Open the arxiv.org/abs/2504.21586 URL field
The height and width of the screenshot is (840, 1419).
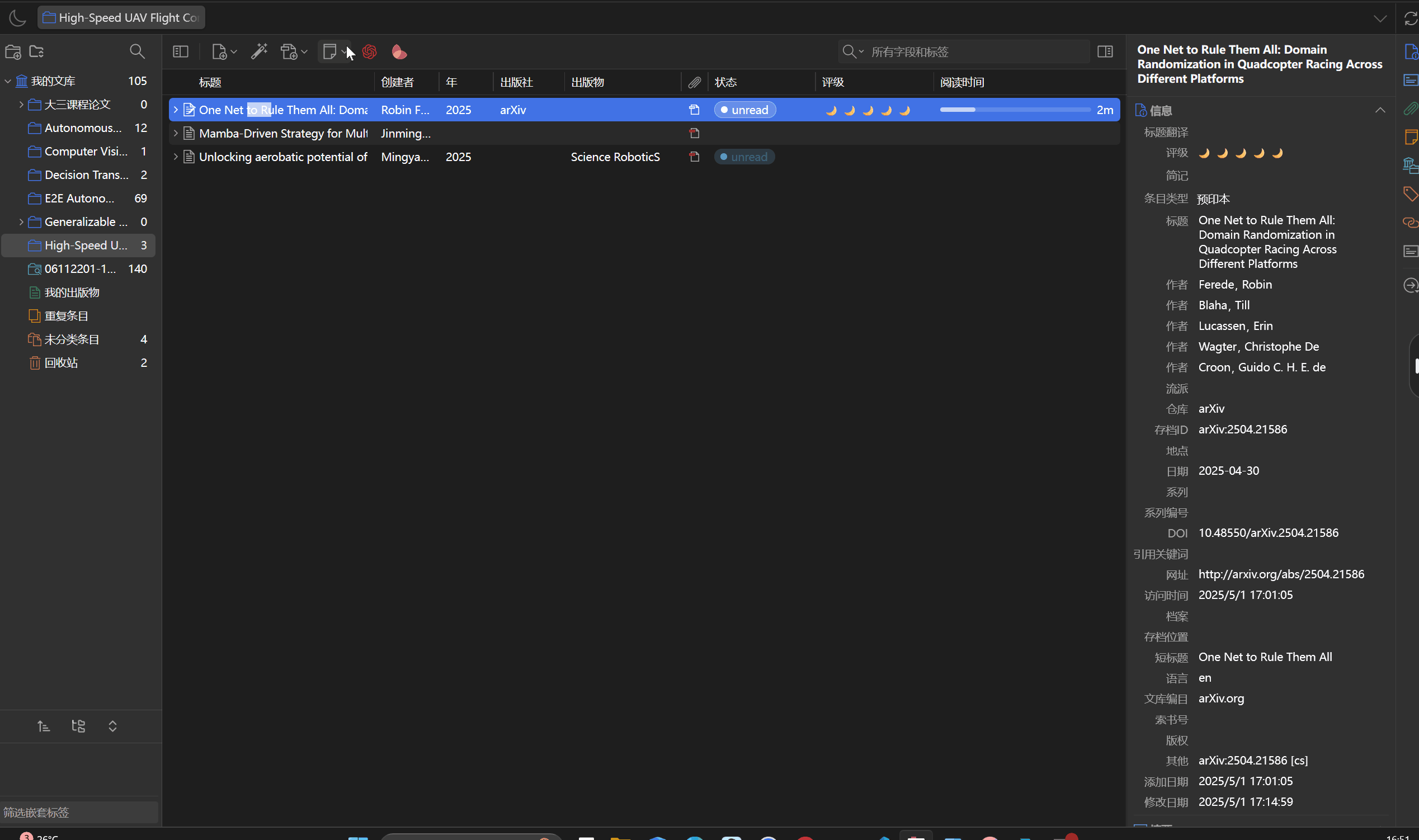click(x=1281, y=574)
